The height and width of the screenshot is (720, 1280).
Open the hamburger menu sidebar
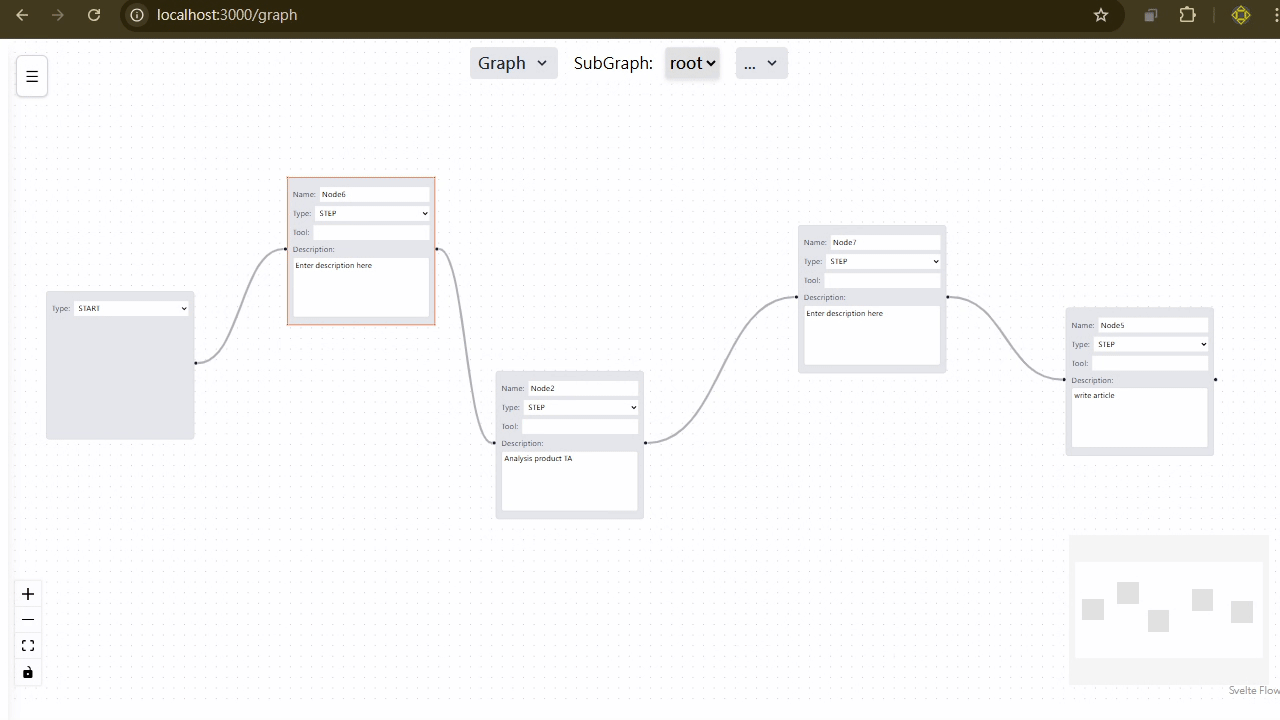pyautogui.click(x=32, y=76)
